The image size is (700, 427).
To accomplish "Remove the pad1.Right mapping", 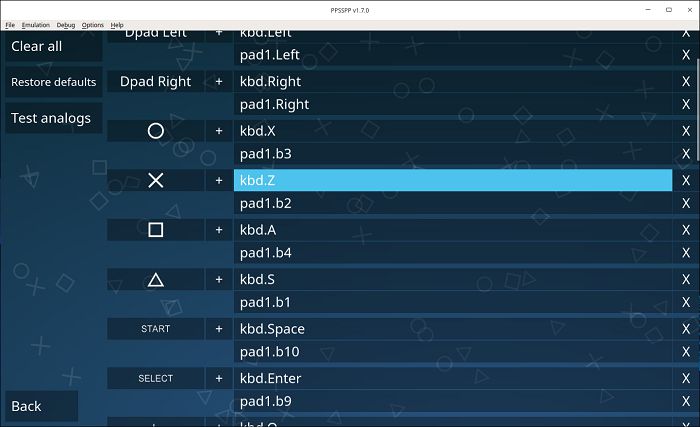I will click(686, 104).
